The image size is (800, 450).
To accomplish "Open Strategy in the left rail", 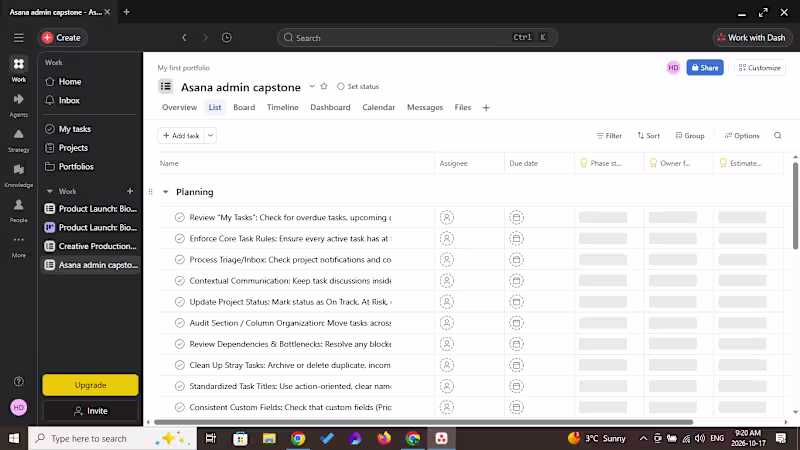I will pyautogui.click(x=18, y=140).
